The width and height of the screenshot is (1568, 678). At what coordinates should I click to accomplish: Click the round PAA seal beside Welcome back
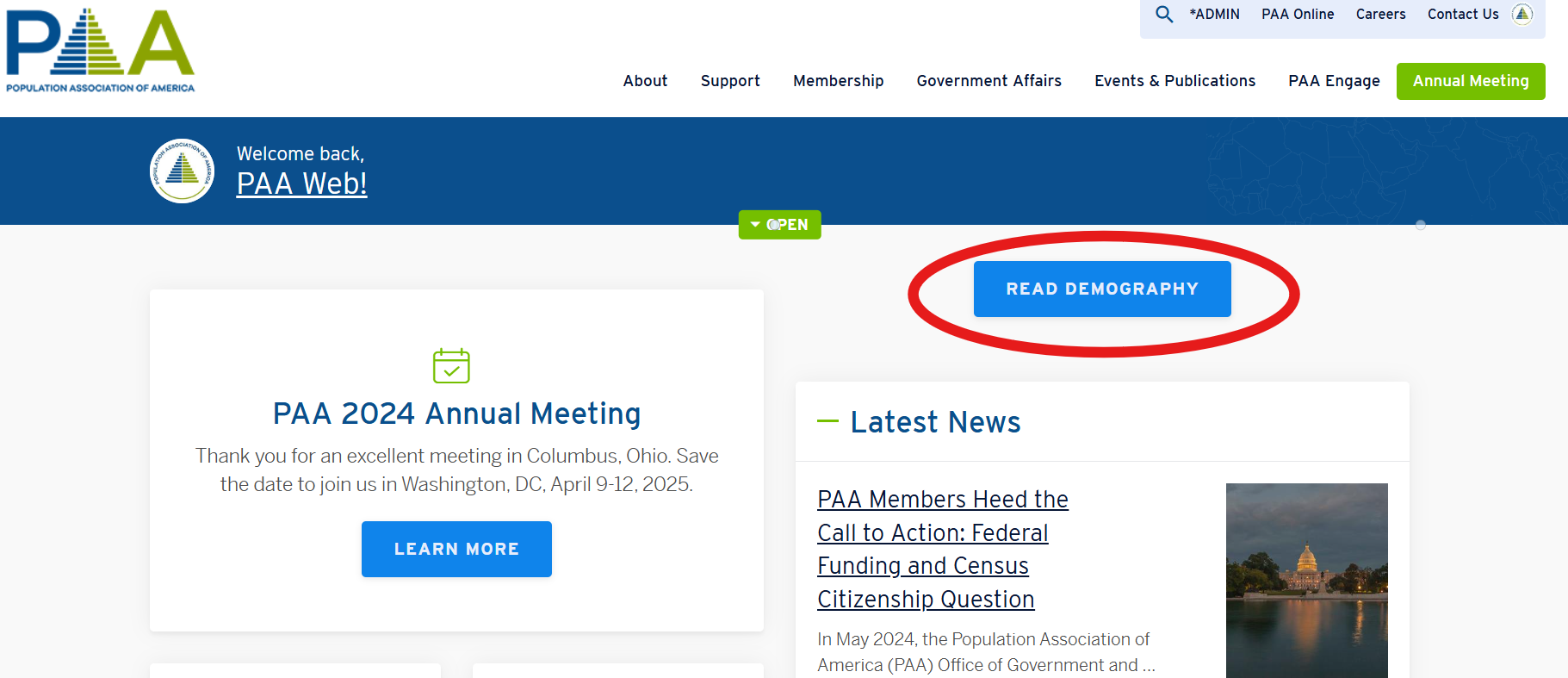182,171
